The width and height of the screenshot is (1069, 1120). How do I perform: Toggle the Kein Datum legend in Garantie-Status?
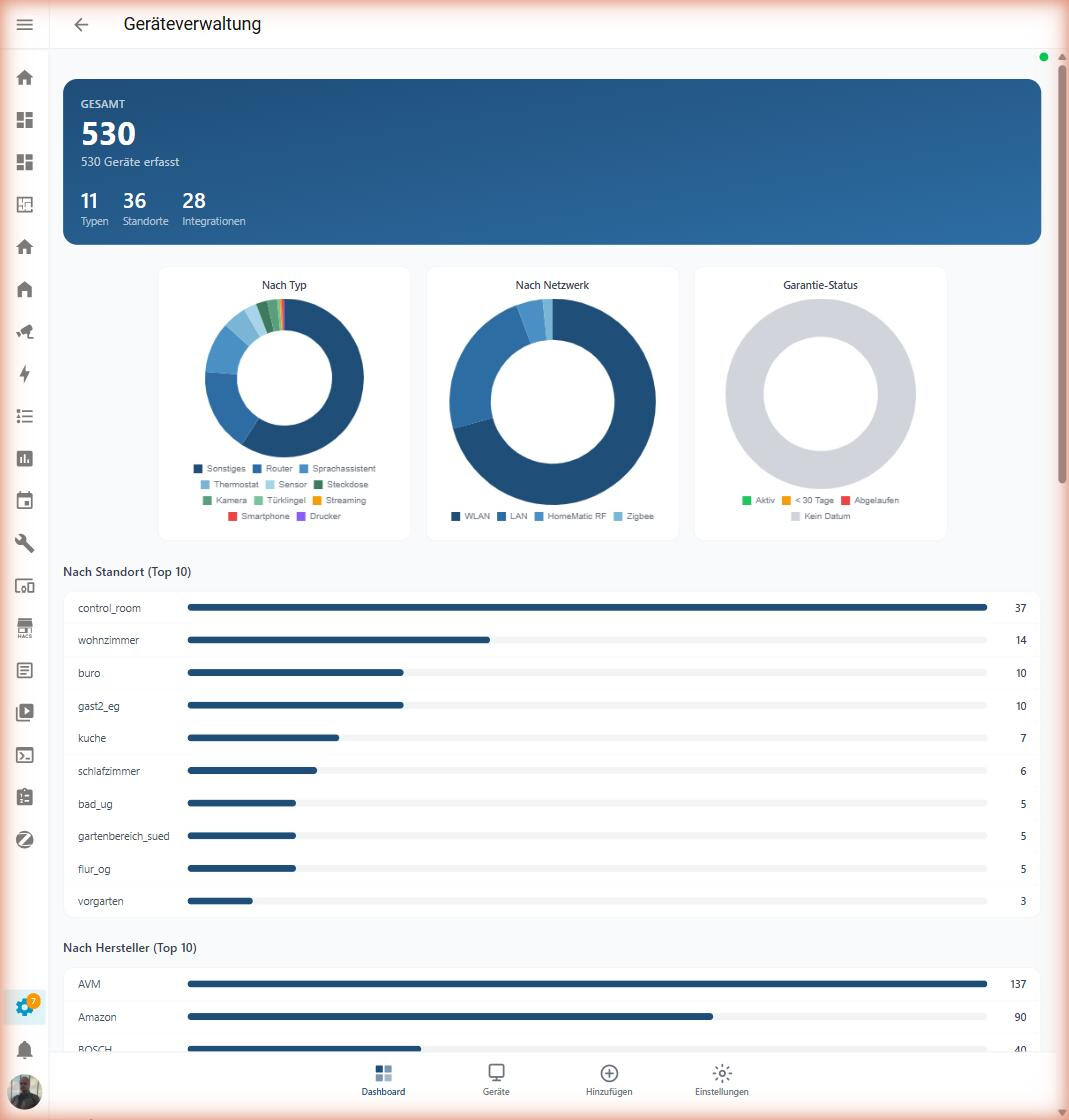pyautogui.click(x=819, y=517)
